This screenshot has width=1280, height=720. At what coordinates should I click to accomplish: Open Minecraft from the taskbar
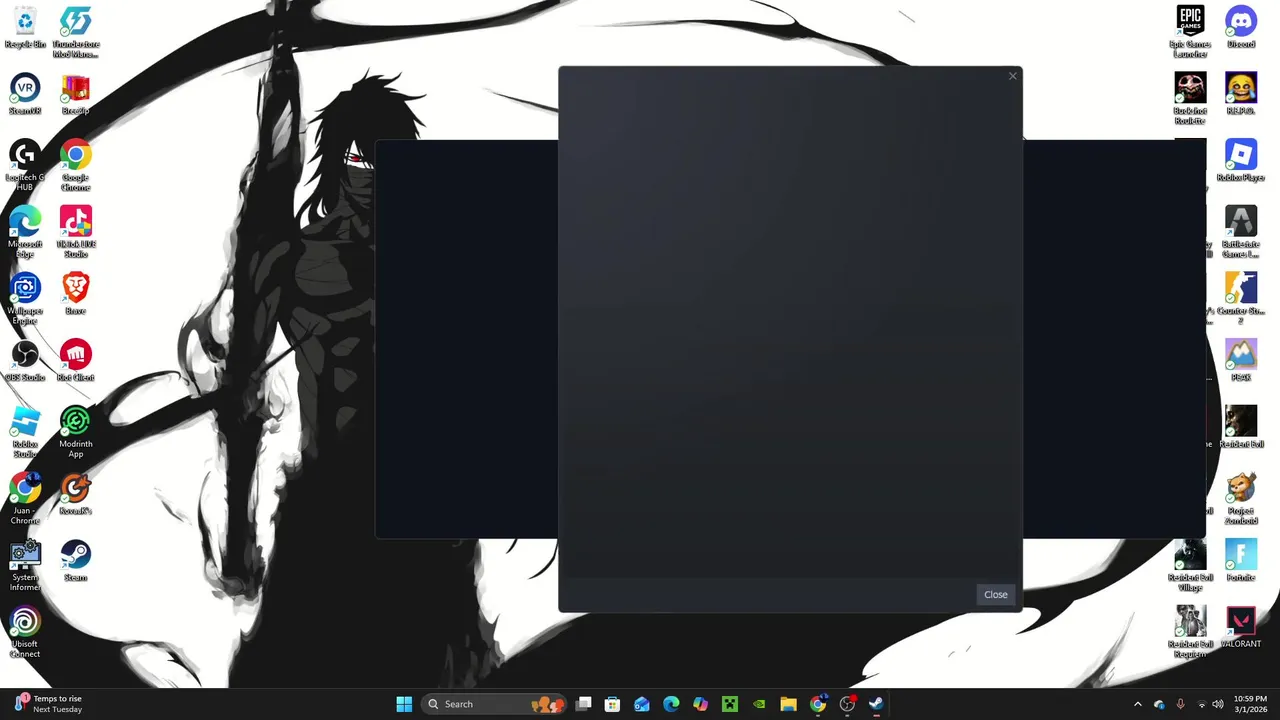[730, 704]
